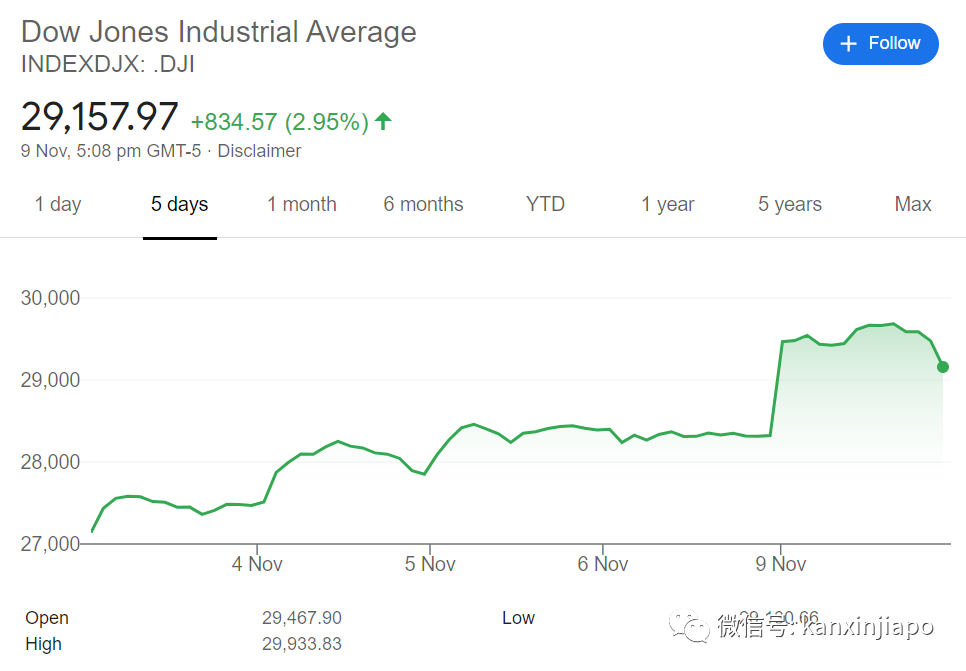Click the 30,000 axis label
Viewport: 966px width, 671px height.
(x=50, y=298)
